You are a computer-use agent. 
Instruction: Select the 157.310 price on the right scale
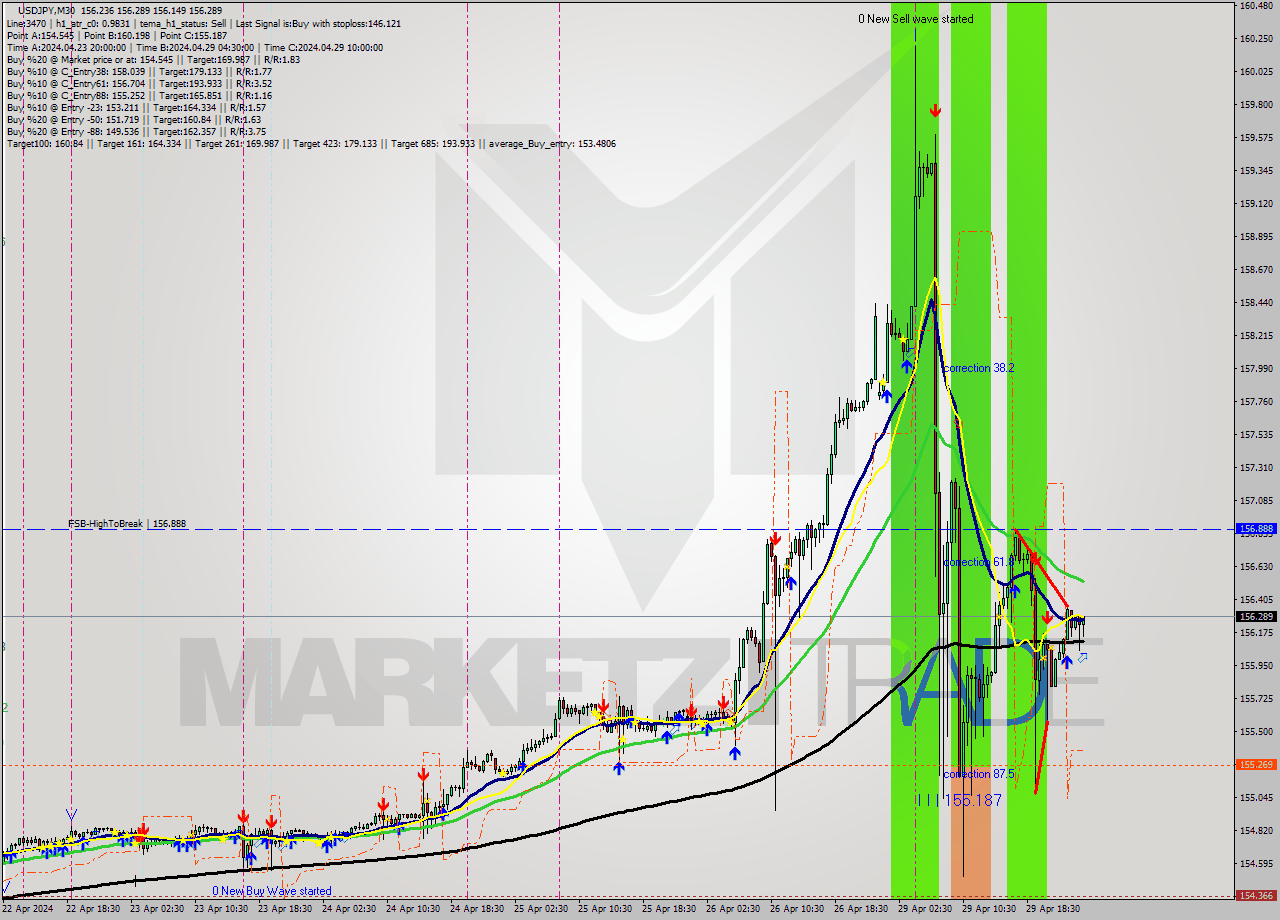point(1256,468)
